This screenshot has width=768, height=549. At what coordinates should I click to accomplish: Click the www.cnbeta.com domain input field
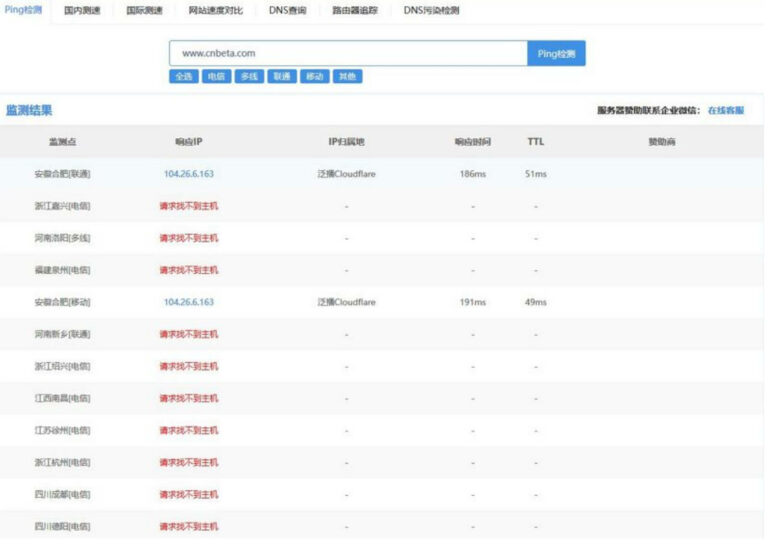(348, 53)
